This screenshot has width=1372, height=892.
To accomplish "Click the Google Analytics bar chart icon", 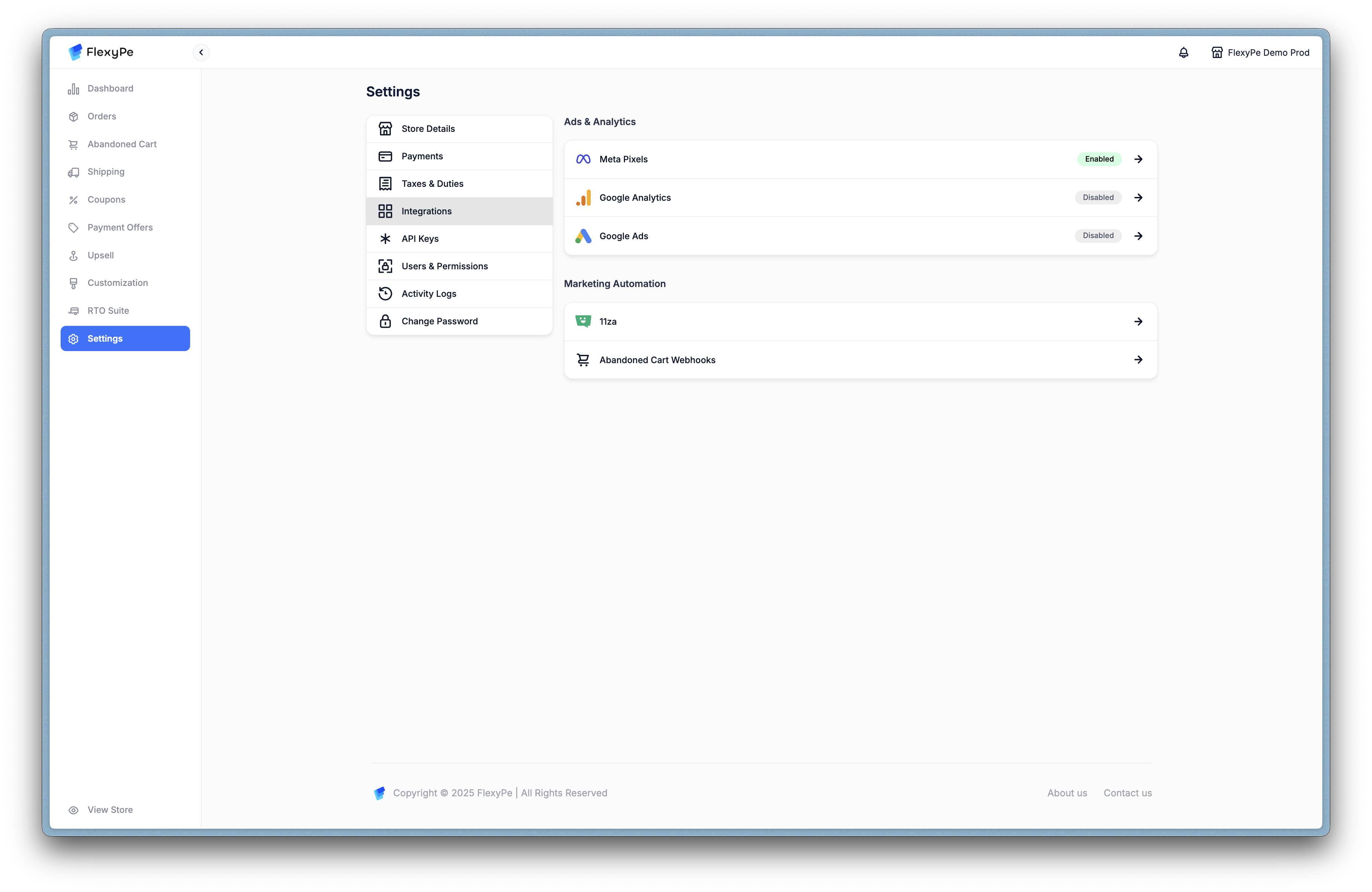I will click(x=583, y=198).
